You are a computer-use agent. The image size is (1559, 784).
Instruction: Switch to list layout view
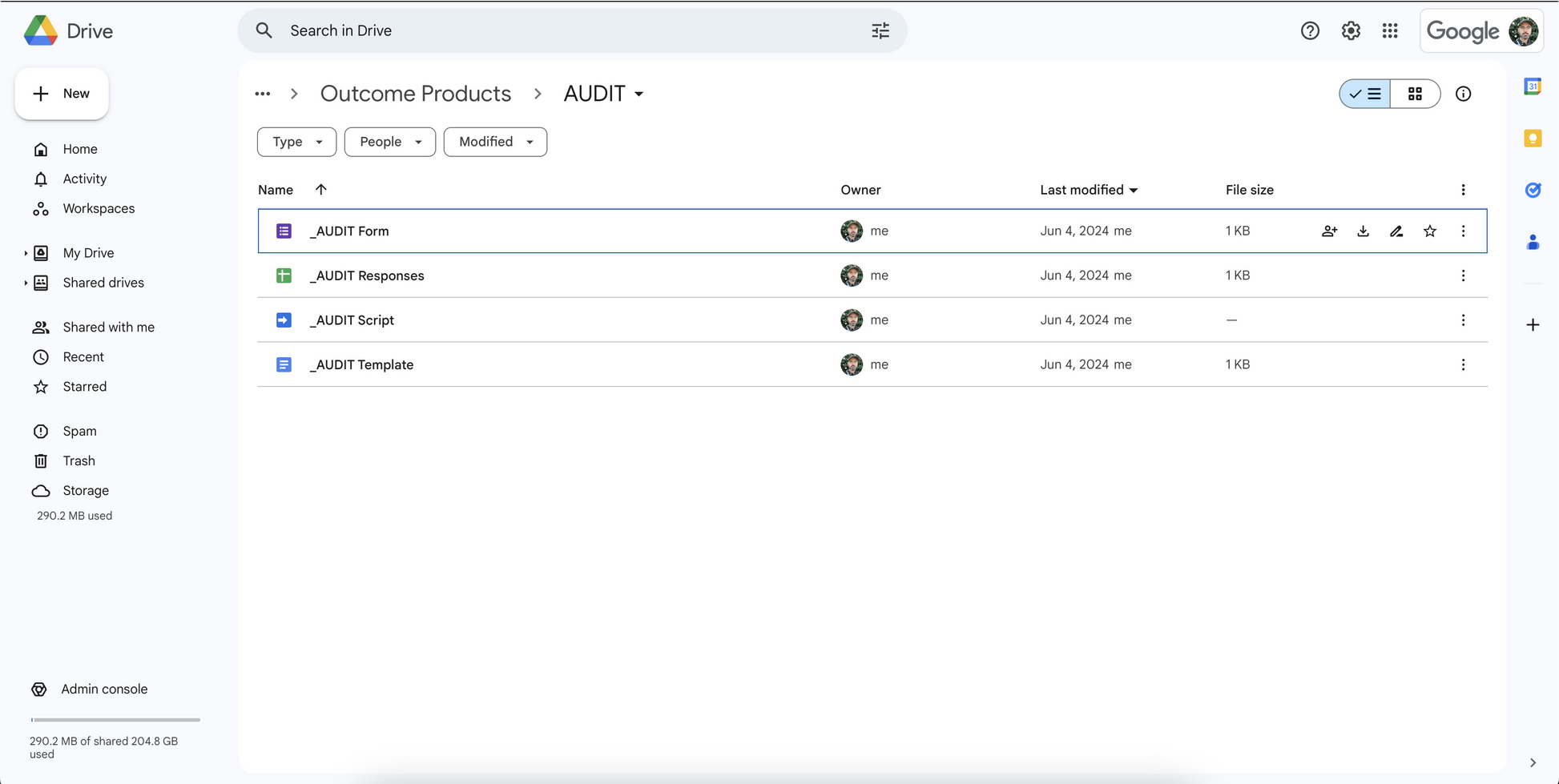point(1365,94)
